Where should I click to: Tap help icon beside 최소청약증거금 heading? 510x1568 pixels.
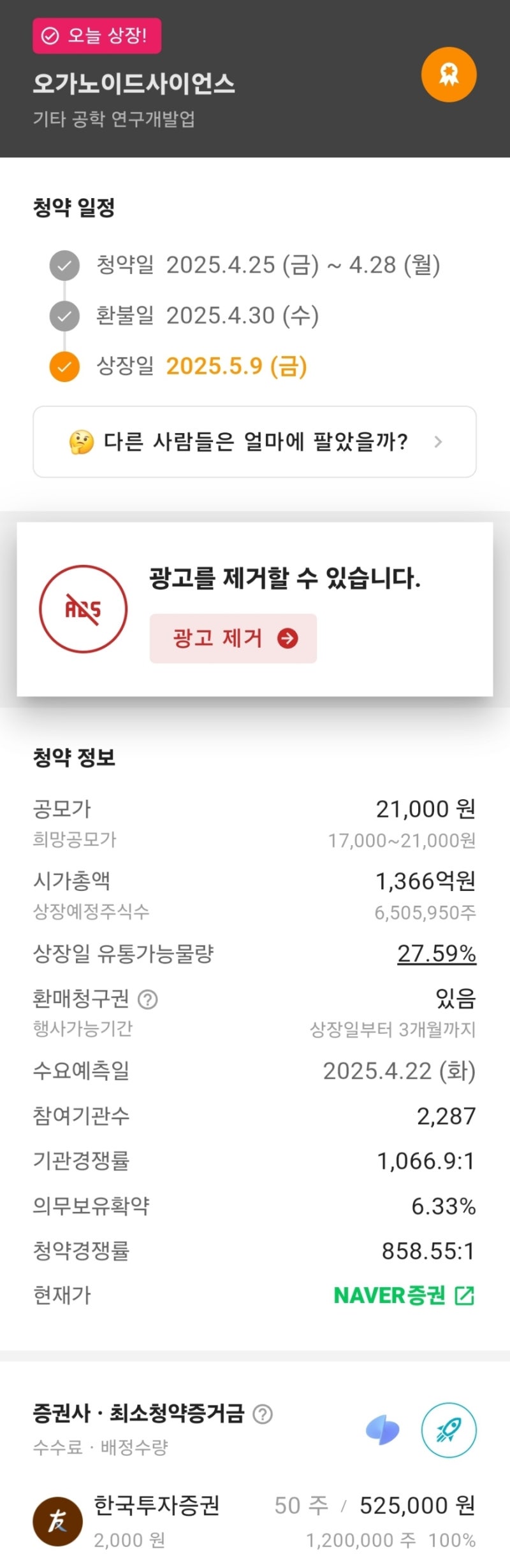point(263,1414)
